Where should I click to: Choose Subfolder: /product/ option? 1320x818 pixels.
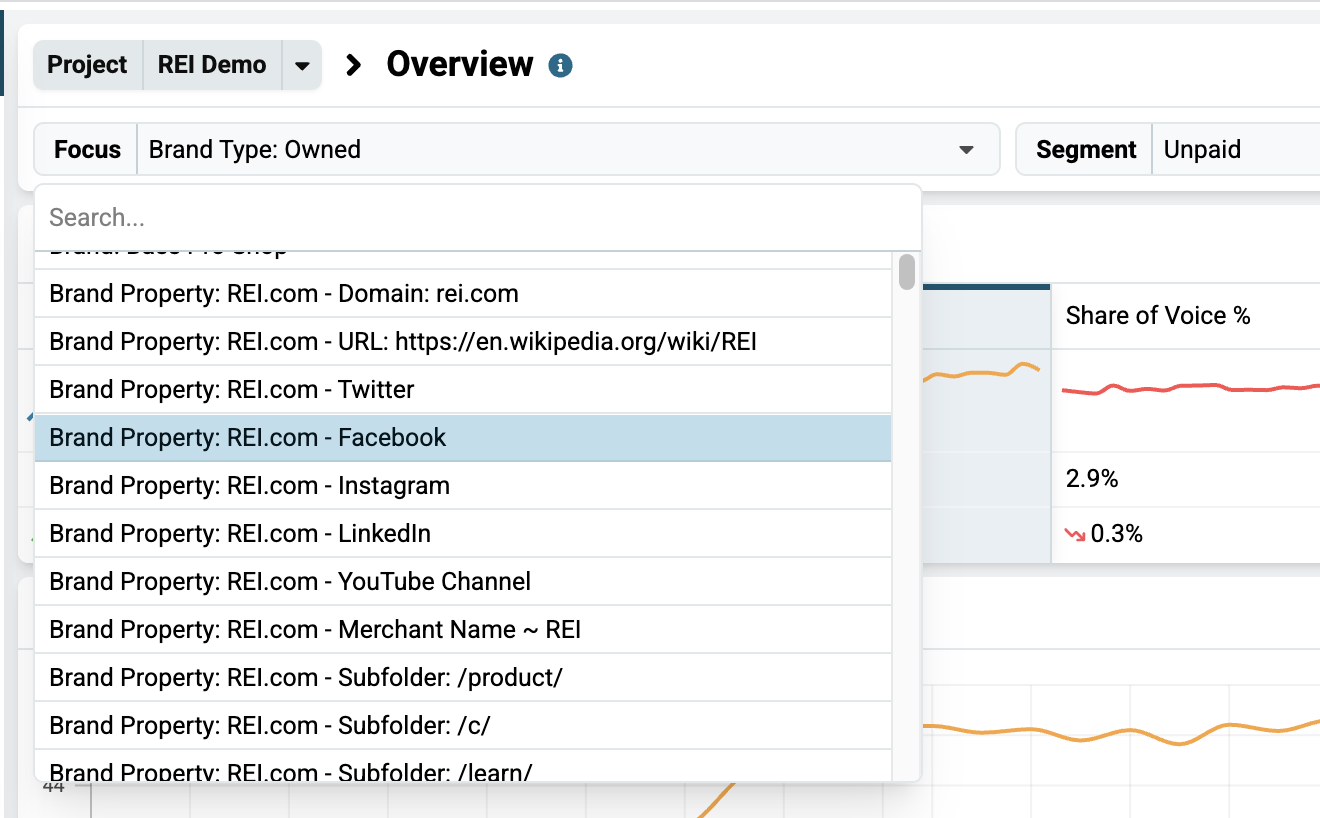tap(463, 678)
